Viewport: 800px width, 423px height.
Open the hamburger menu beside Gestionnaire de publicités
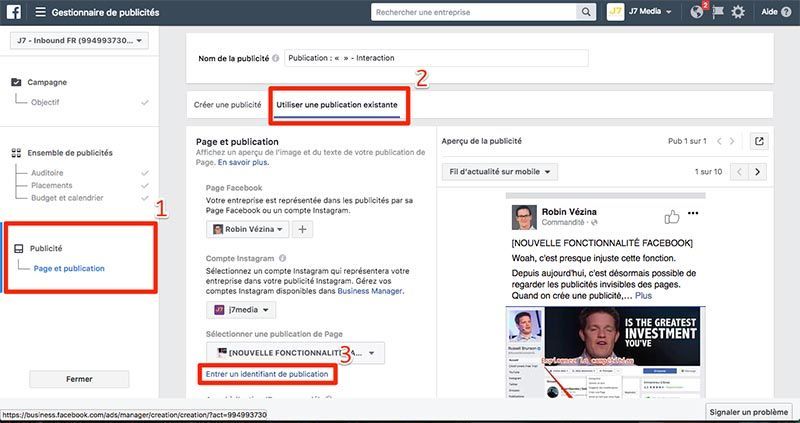click(40, 12)
